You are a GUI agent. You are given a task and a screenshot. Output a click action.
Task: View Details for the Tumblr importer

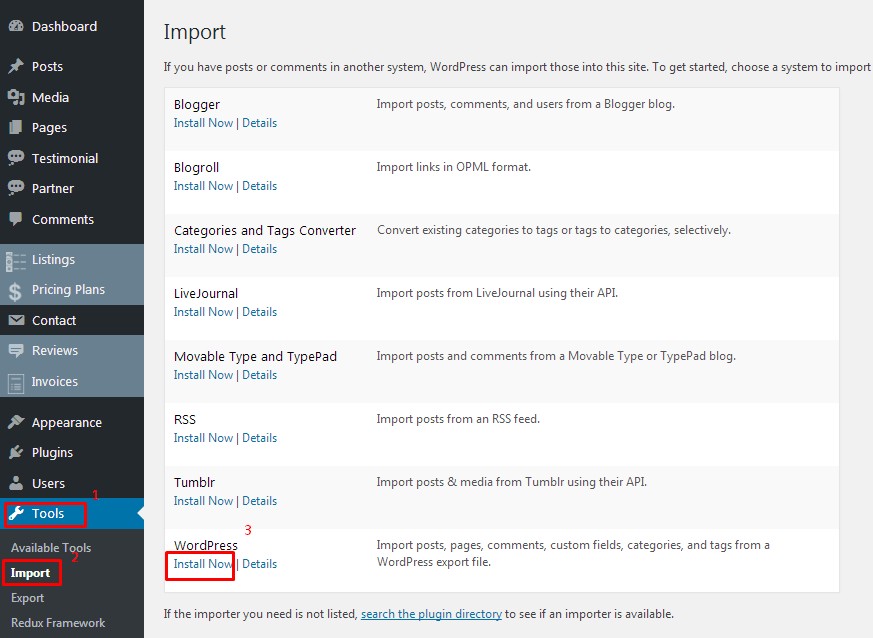(259, 501)
